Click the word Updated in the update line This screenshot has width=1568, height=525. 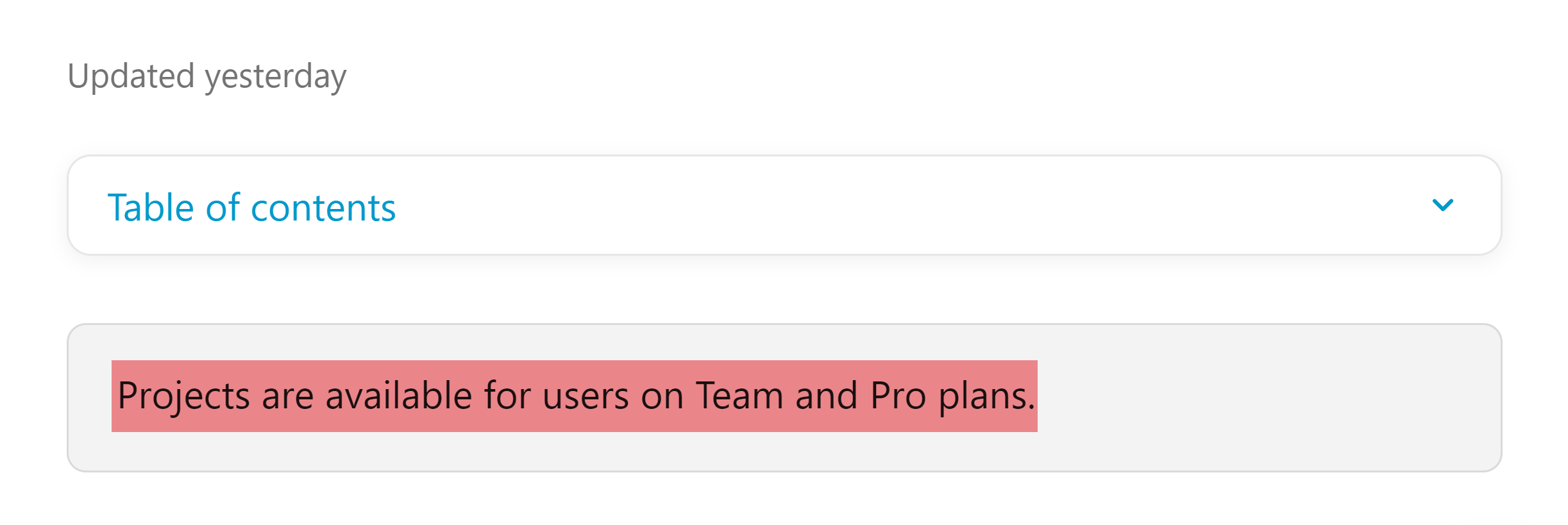point(131,76)
